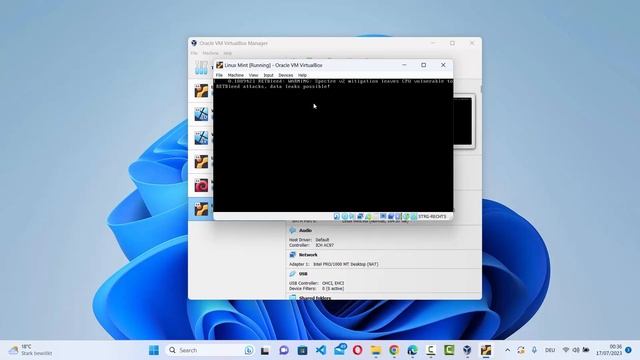Click the VirtualBox Manager title bar icon

[194, 43]
